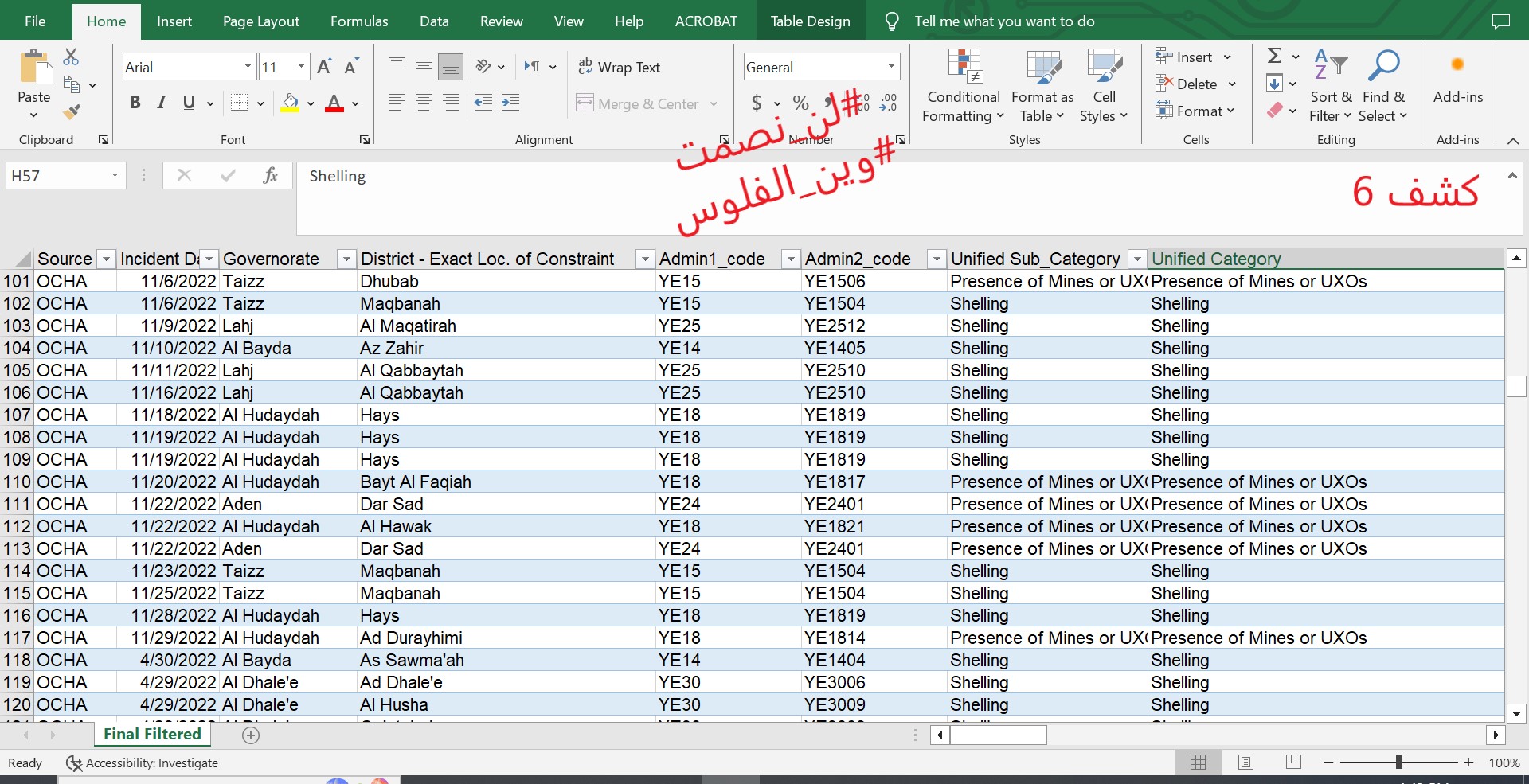Open the Arial font name dropdown
The height and width of the screenshot is (784, 1529).
(248, 67)
